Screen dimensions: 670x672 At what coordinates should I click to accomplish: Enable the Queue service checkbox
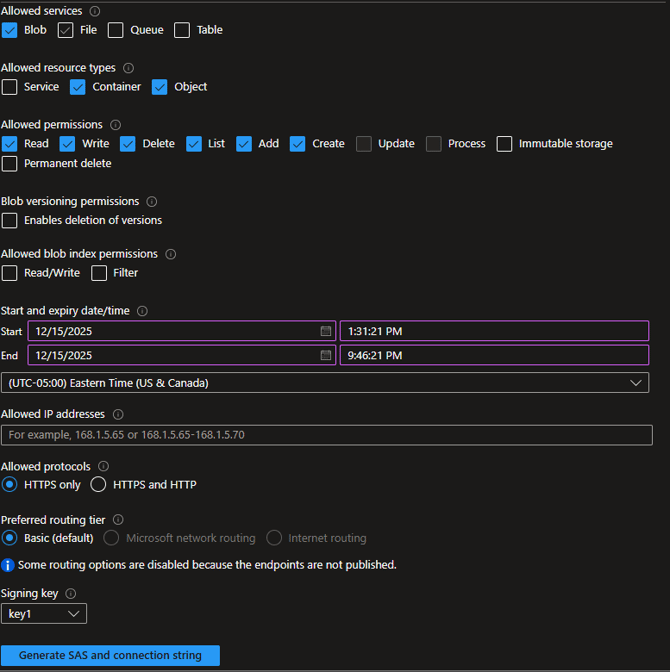[116, 30]
